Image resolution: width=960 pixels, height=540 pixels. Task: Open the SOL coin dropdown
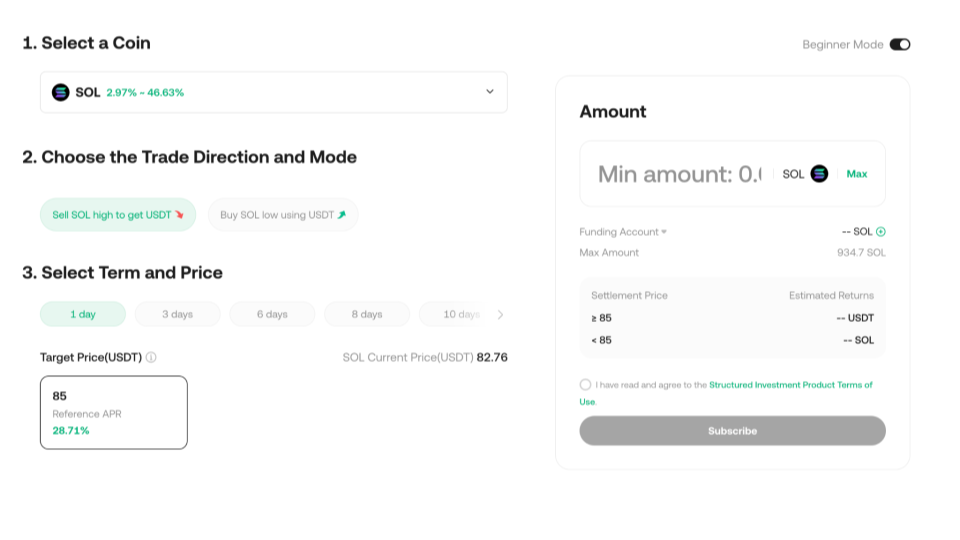click(x=273, y=92)
